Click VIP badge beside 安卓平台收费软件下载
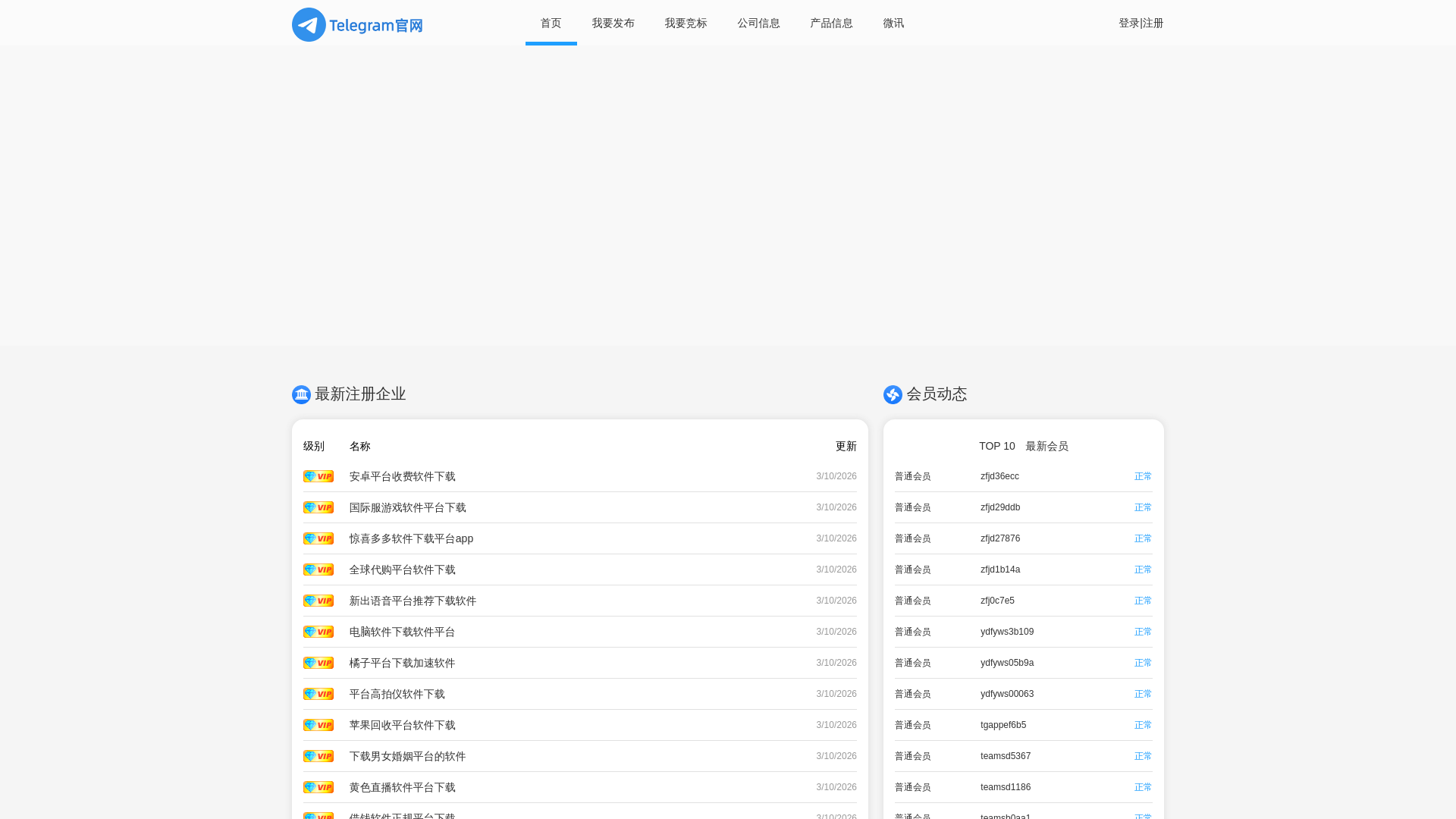This screenshot has height=819, width=1456. point(318,476)
